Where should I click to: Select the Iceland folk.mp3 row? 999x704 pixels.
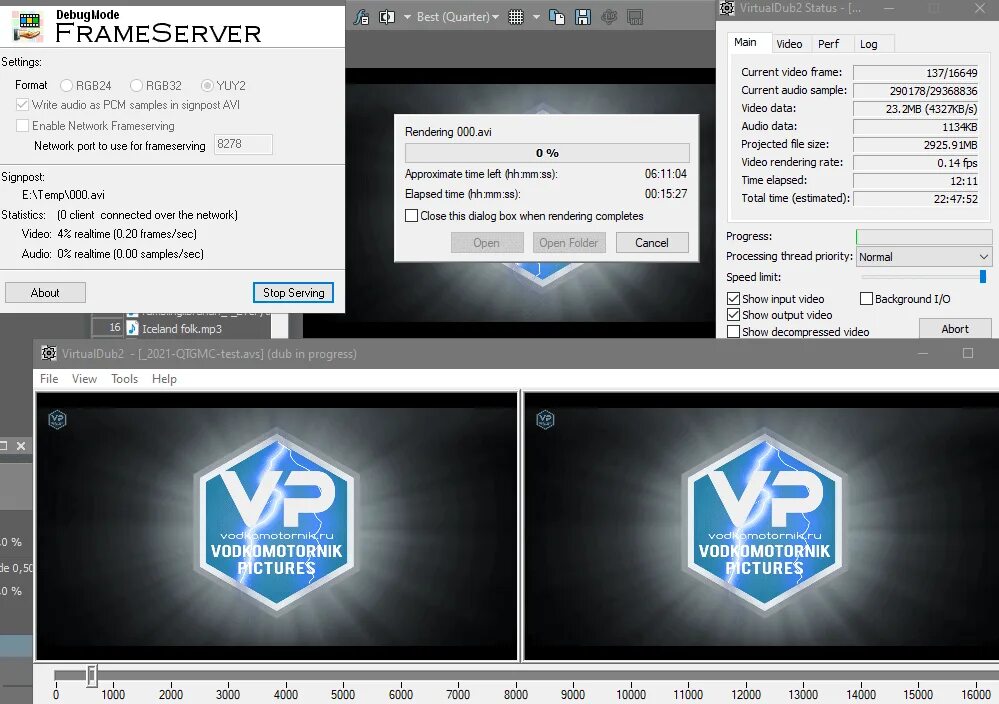coord(182,329)
